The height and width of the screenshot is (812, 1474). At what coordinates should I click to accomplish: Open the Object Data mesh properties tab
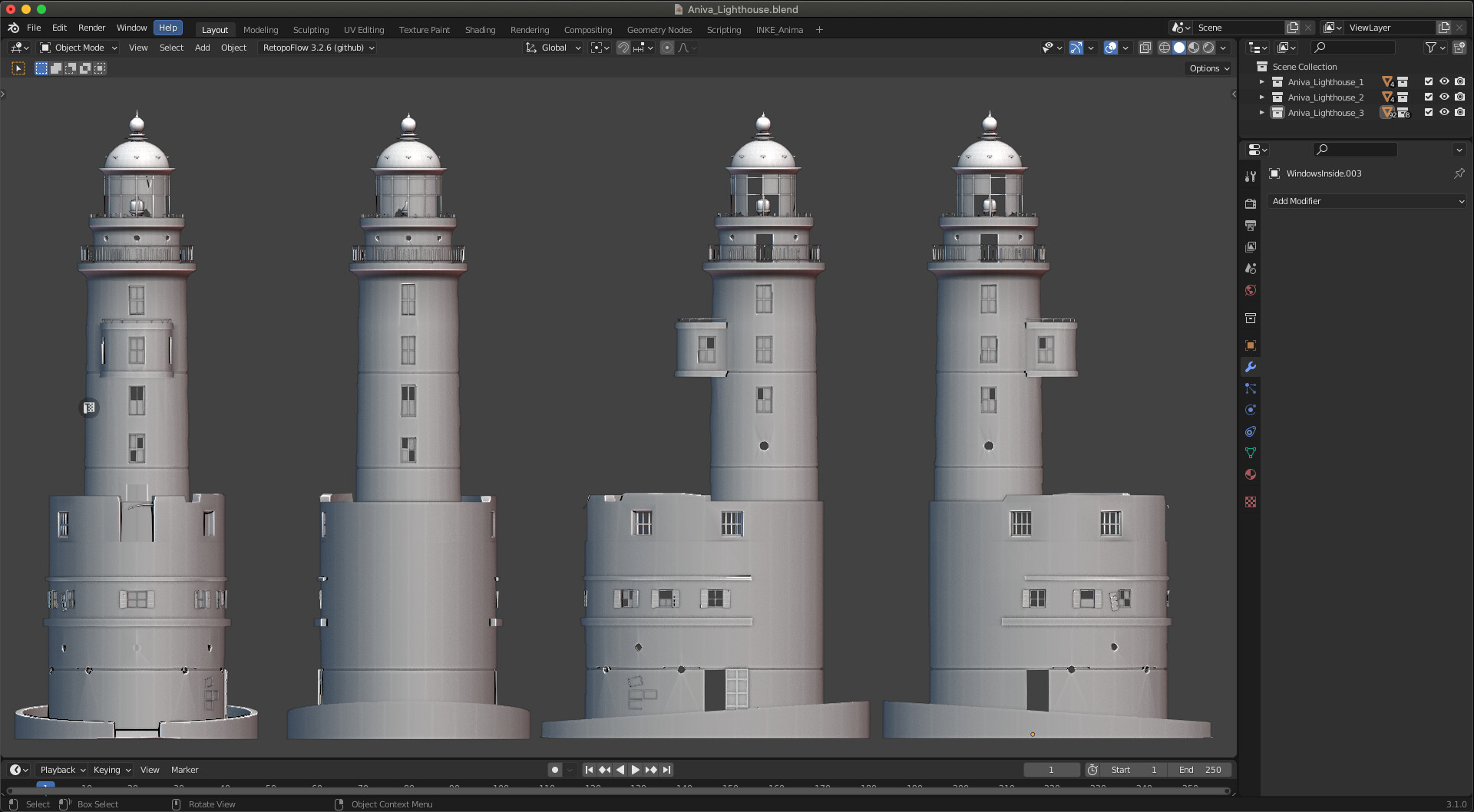(1251, 453)
